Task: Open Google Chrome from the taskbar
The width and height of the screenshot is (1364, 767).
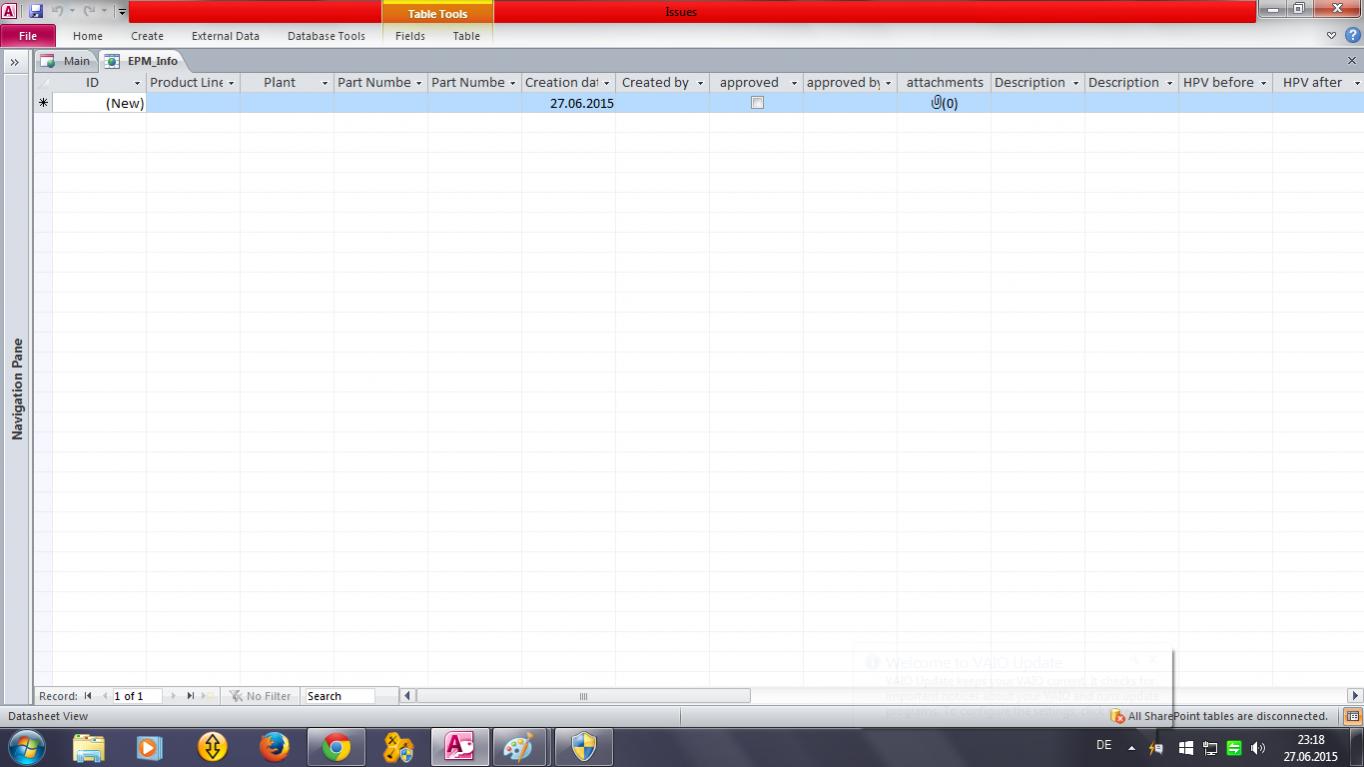Action: (x=336, y=747)
